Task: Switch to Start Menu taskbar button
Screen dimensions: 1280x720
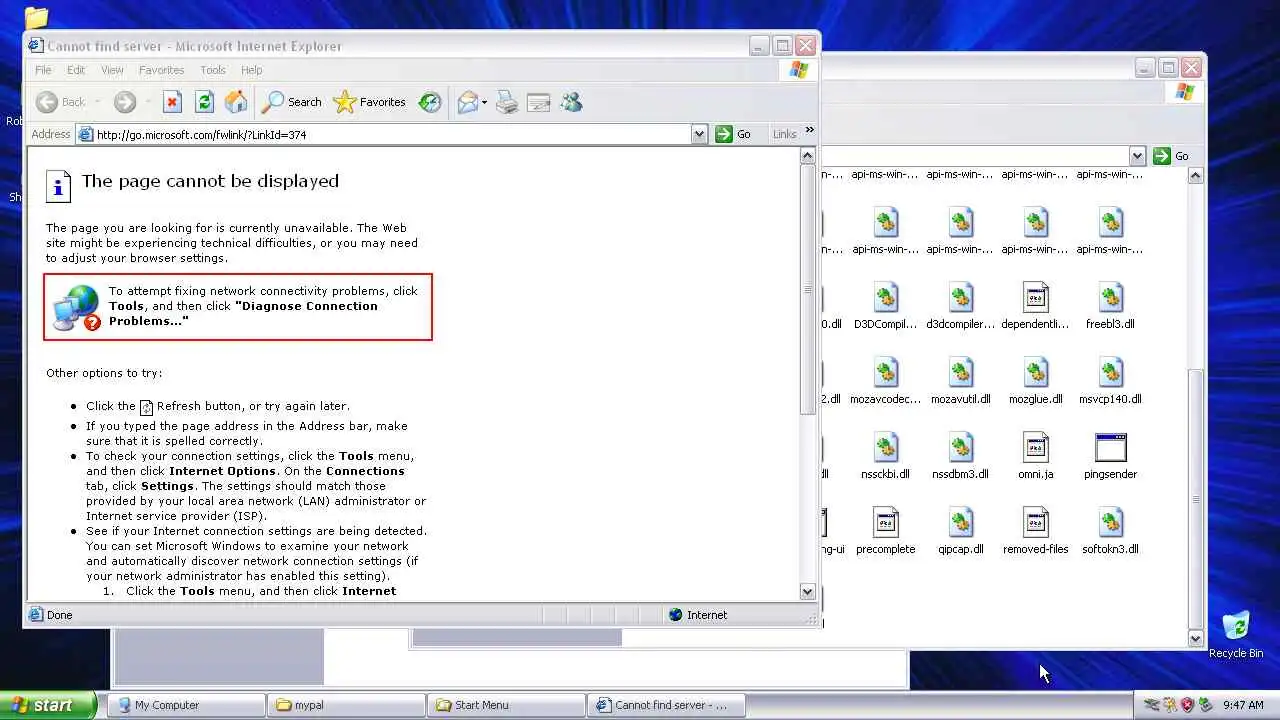Action: tap(506, 705)
